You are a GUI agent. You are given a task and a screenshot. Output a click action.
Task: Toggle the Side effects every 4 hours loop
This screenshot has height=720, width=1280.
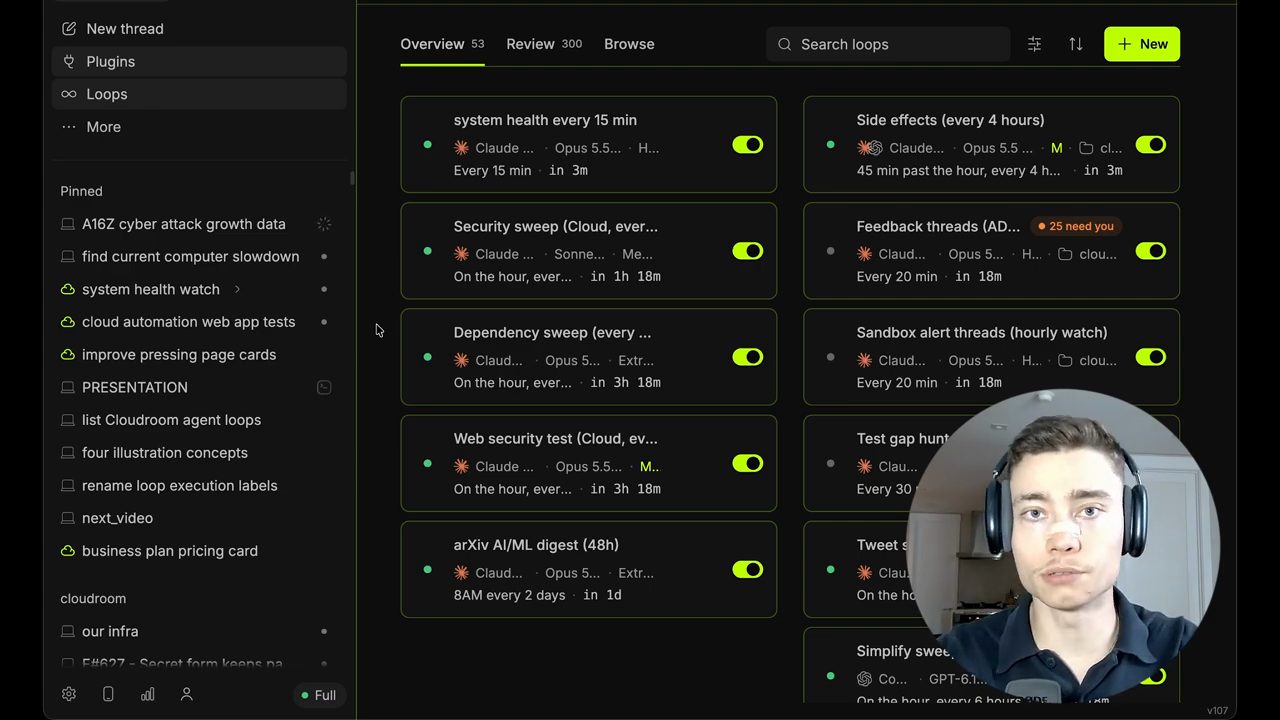(1150, 145)
